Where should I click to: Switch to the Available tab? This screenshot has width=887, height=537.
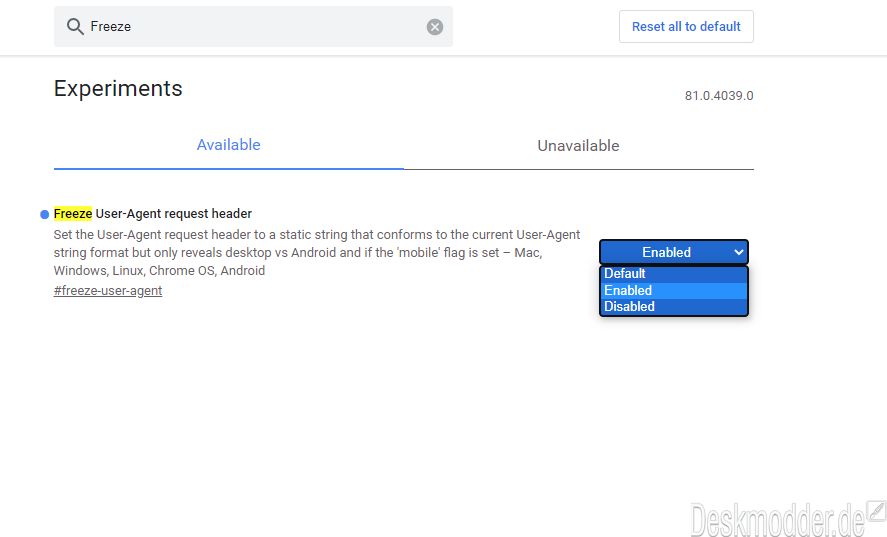coord(229,145)
